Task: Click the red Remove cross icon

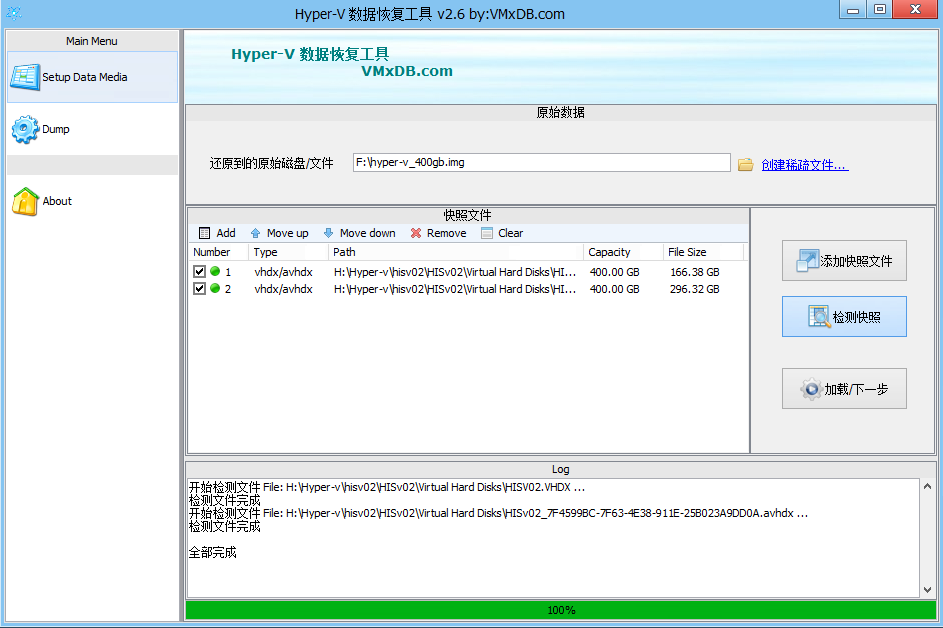Action: (x=416, y=233)
